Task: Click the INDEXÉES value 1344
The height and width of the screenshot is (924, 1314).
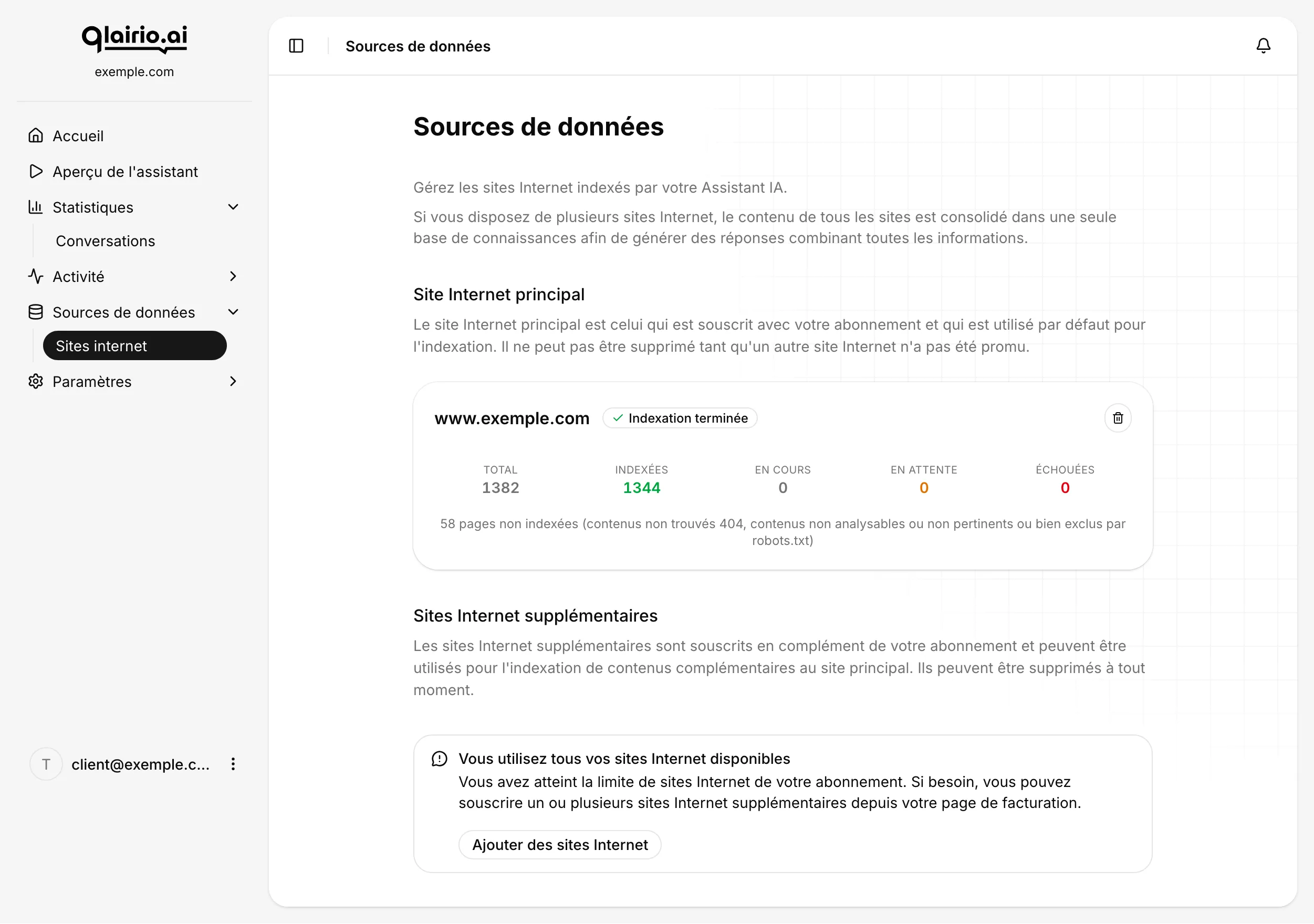Action: pyautogui.click(x=642, y=488)
